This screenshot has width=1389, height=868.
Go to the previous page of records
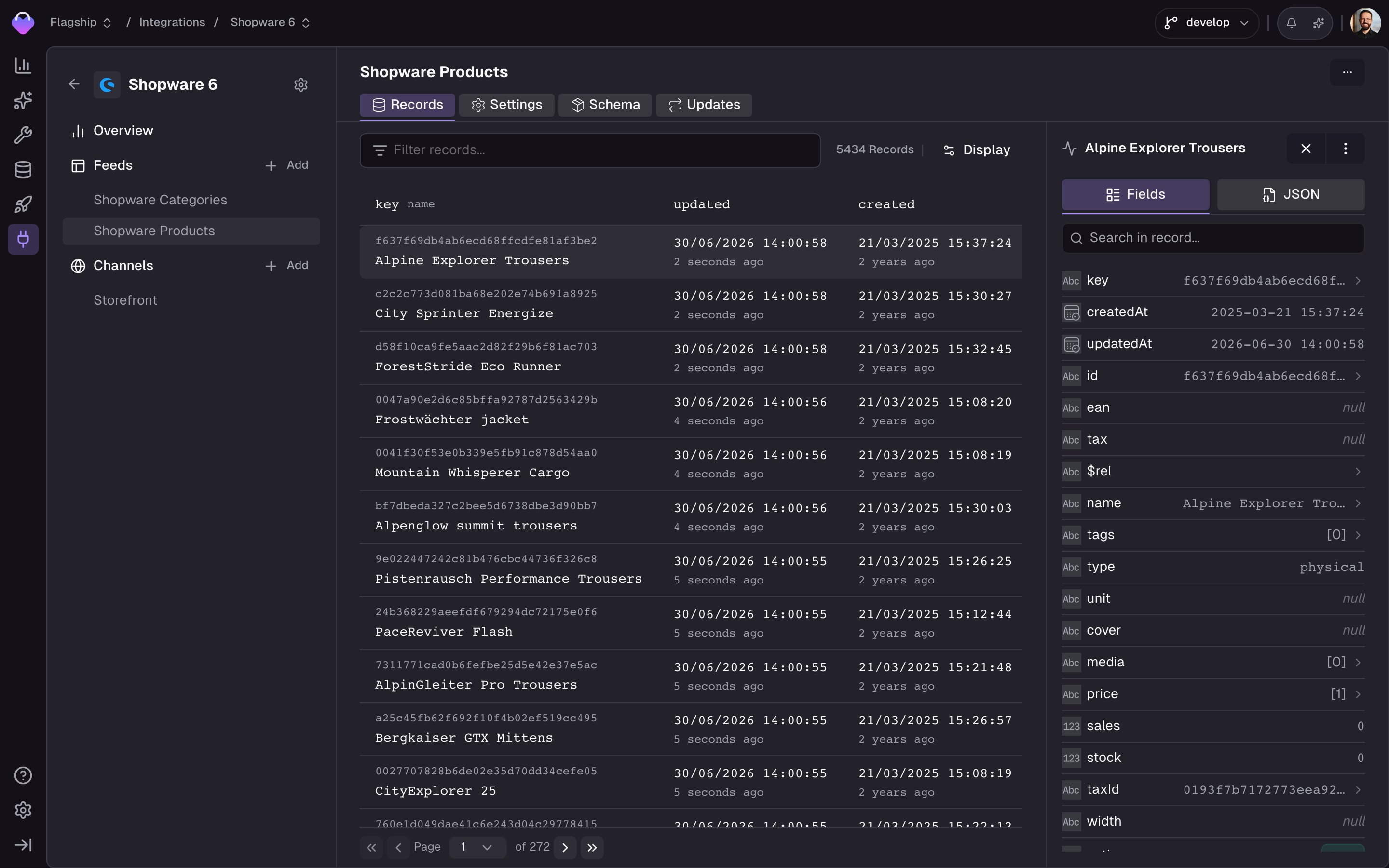point(398,847)
